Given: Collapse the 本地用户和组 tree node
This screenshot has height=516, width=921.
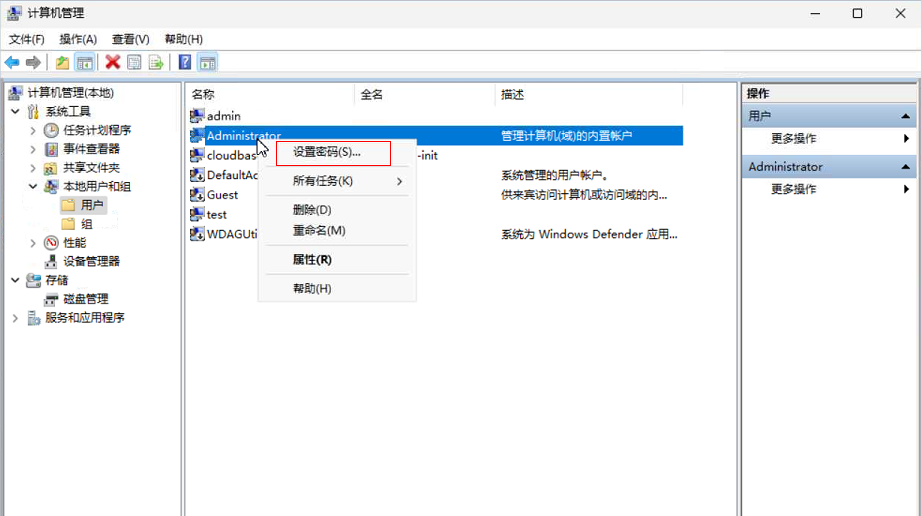Looking at the screenshot, I should tap(33, 186).
